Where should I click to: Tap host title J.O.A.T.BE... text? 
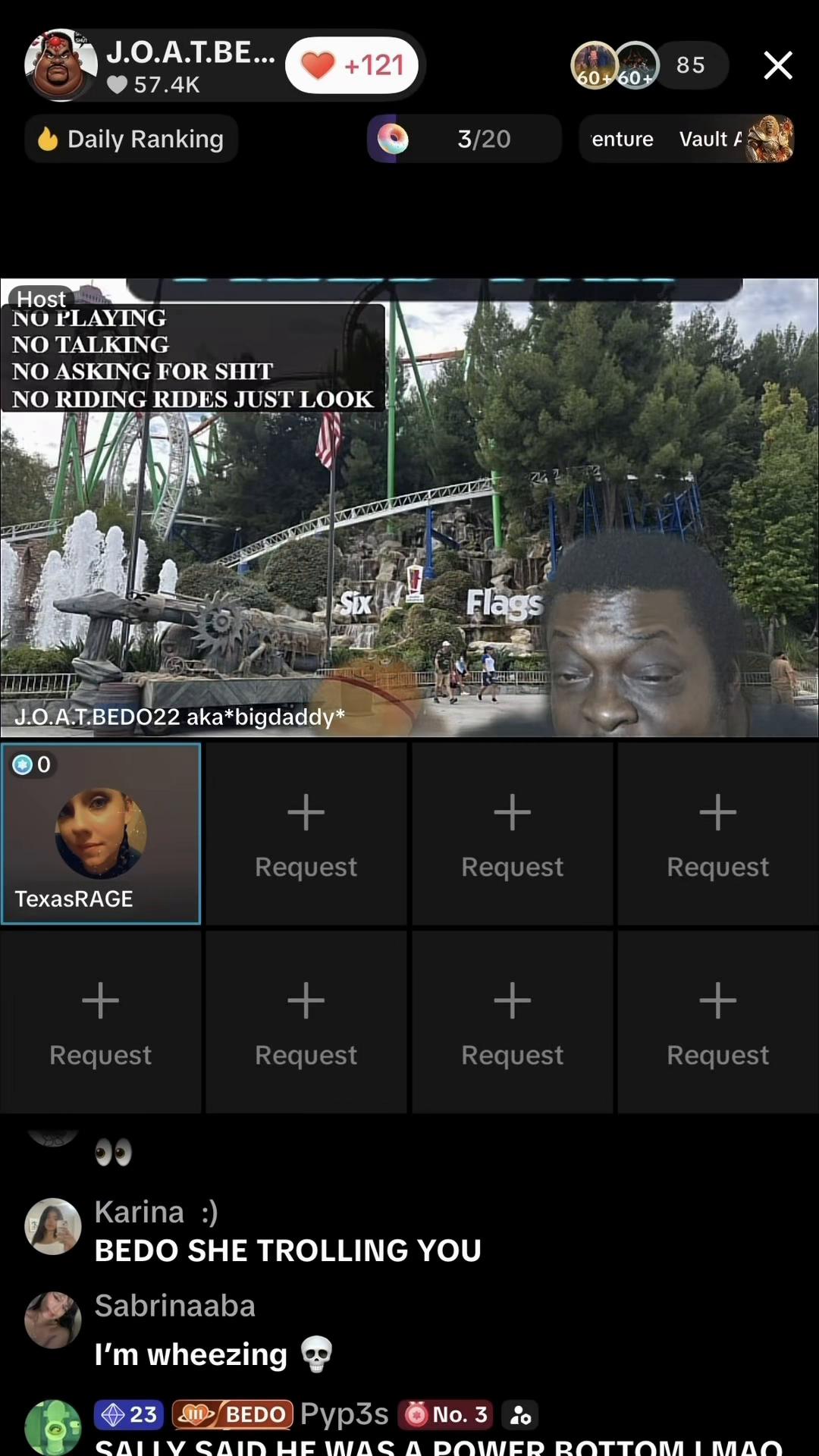click(190, 52)
